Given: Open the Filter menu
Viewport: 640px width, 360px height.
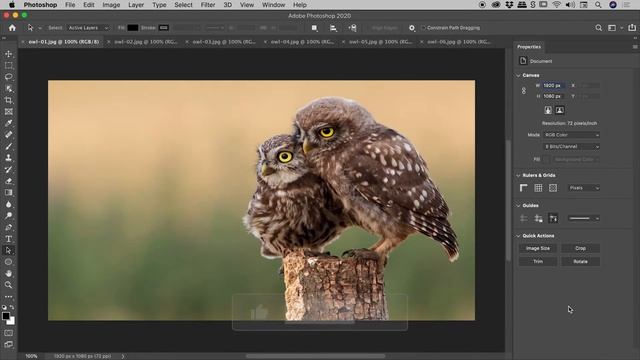Looking at the screenshot, I should [208, 5].
